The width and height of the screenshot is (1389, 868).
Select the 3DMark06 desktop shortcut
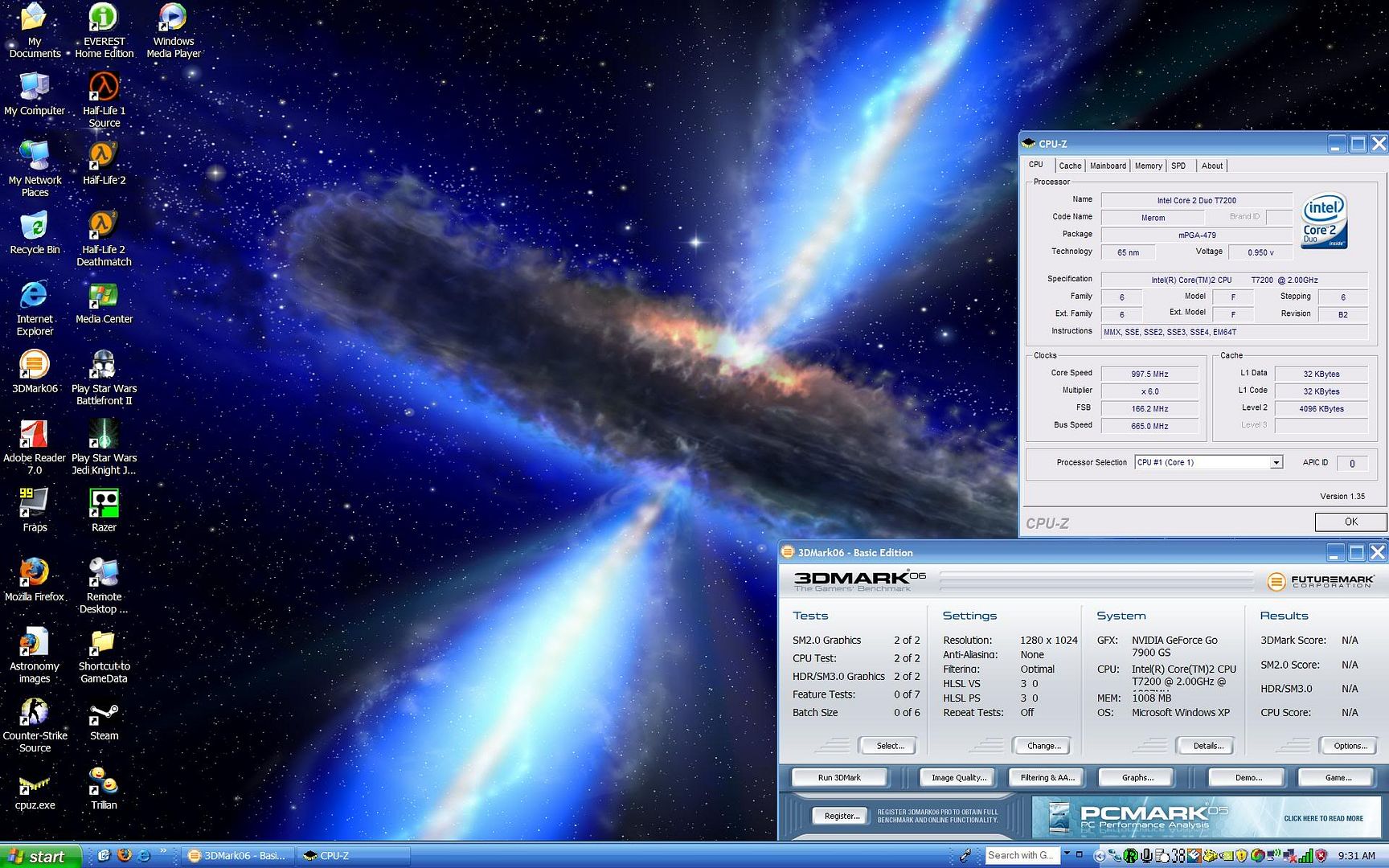35,371
